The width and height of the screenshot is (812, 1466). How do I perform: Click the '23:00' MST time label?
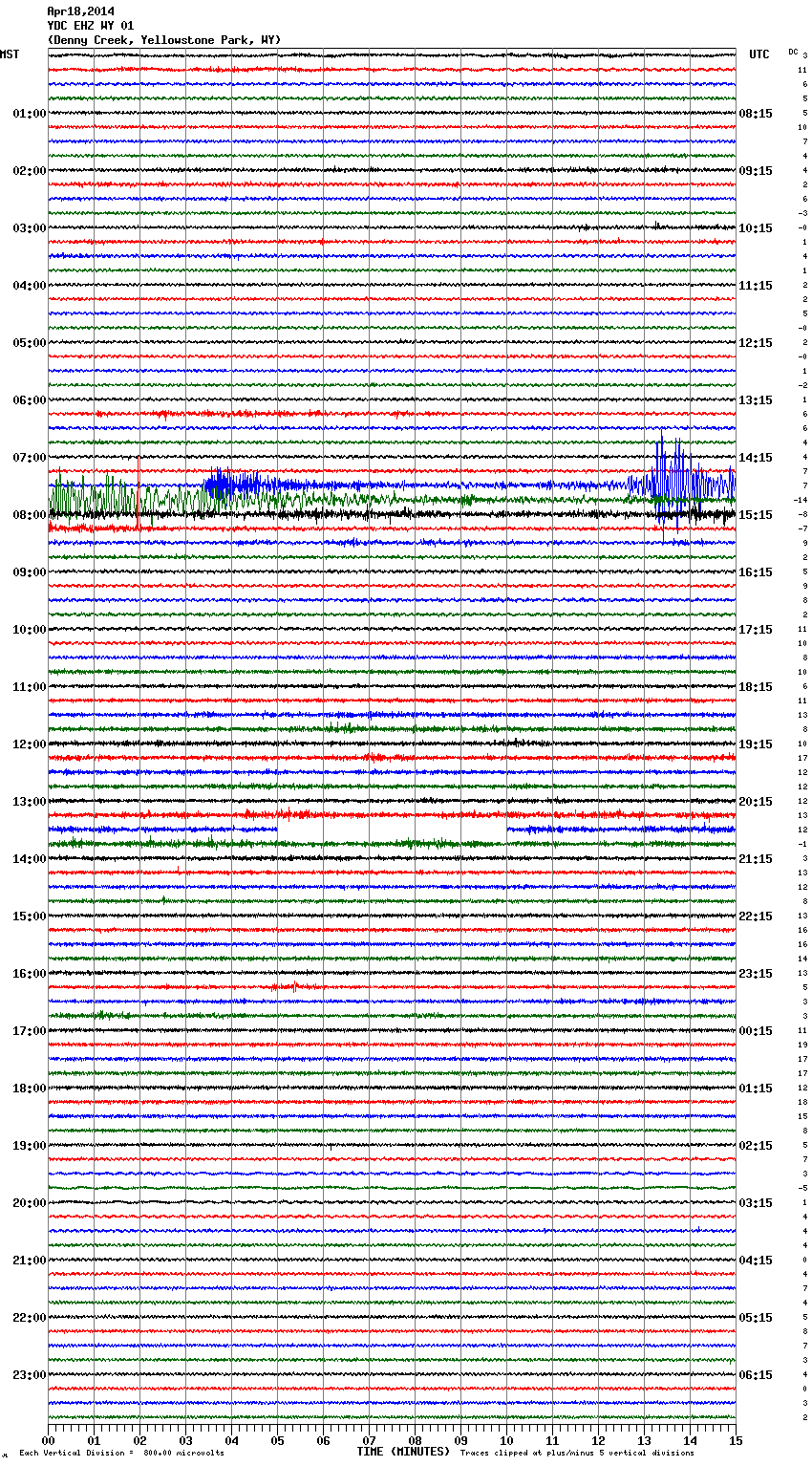(x=29, y=1375)
